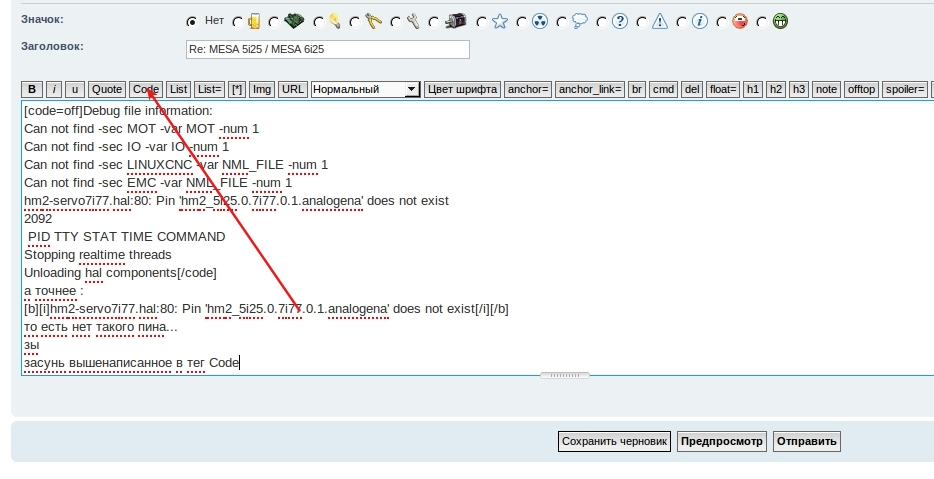
Task: Click the line 'PID TTY STAT TIME COMMAND'
Action: [x=126, y=237]
